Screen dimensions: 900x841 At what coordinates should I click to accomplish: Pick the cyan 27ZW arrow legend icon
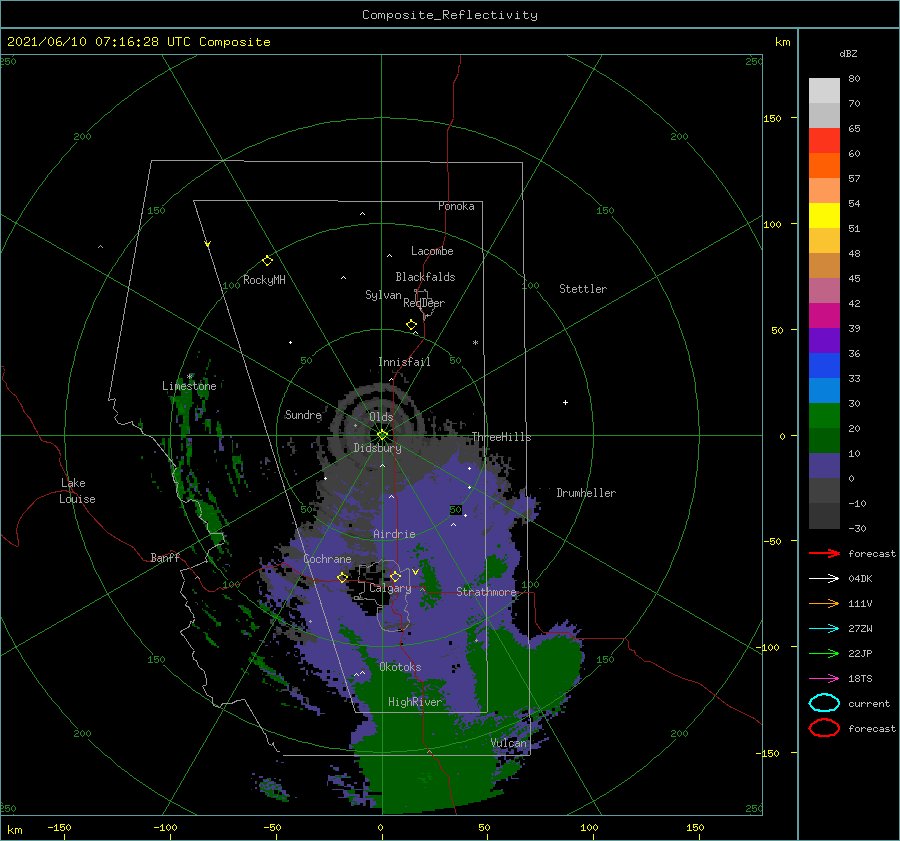pos(824,629)
